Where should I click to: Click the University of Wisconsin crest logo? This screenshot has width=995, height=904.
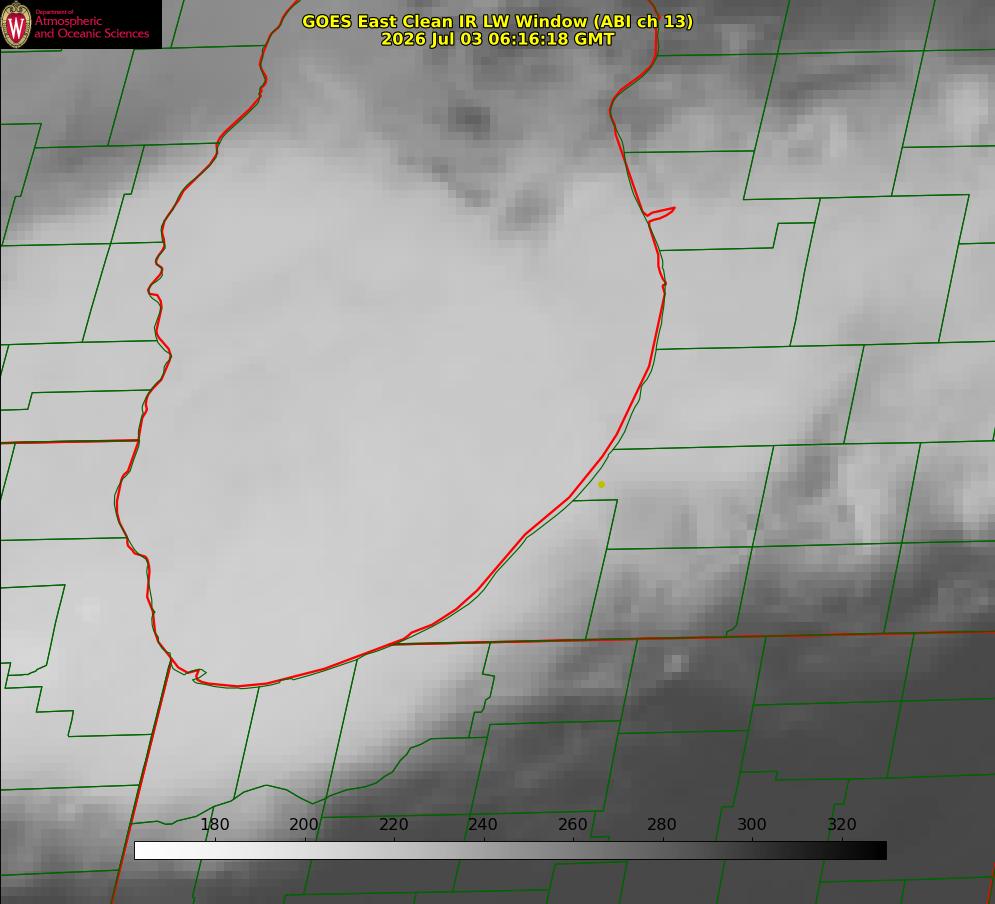click(16, 24)
